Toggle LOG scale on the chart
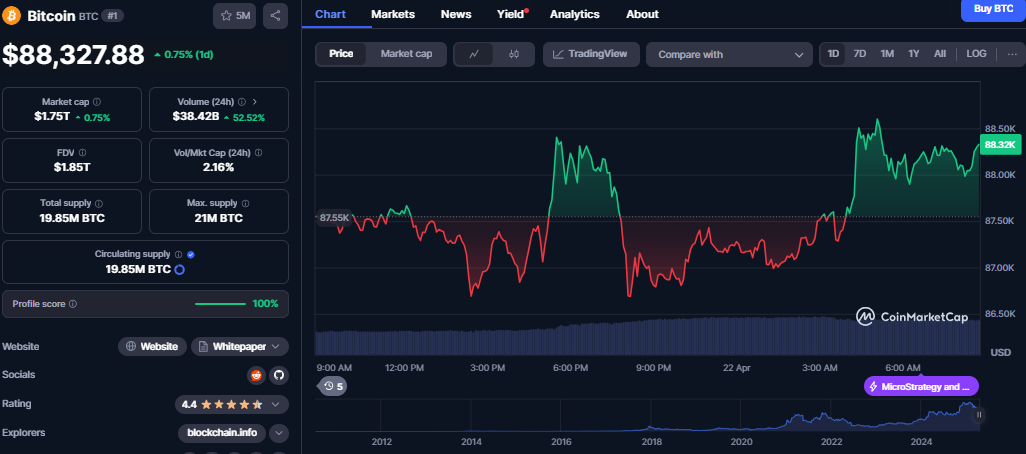Screen dimensions: 1026x454 pyautogui.click(x=976, y=54)
